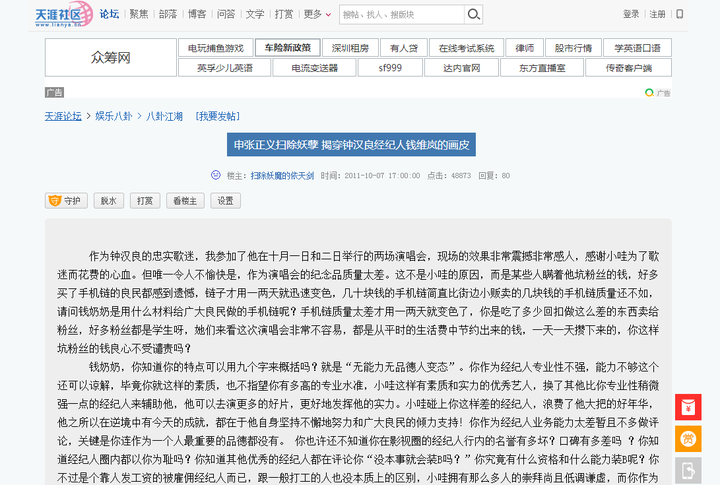Go to 八卦江湖 breadcrumb link

tap(164, 116)
